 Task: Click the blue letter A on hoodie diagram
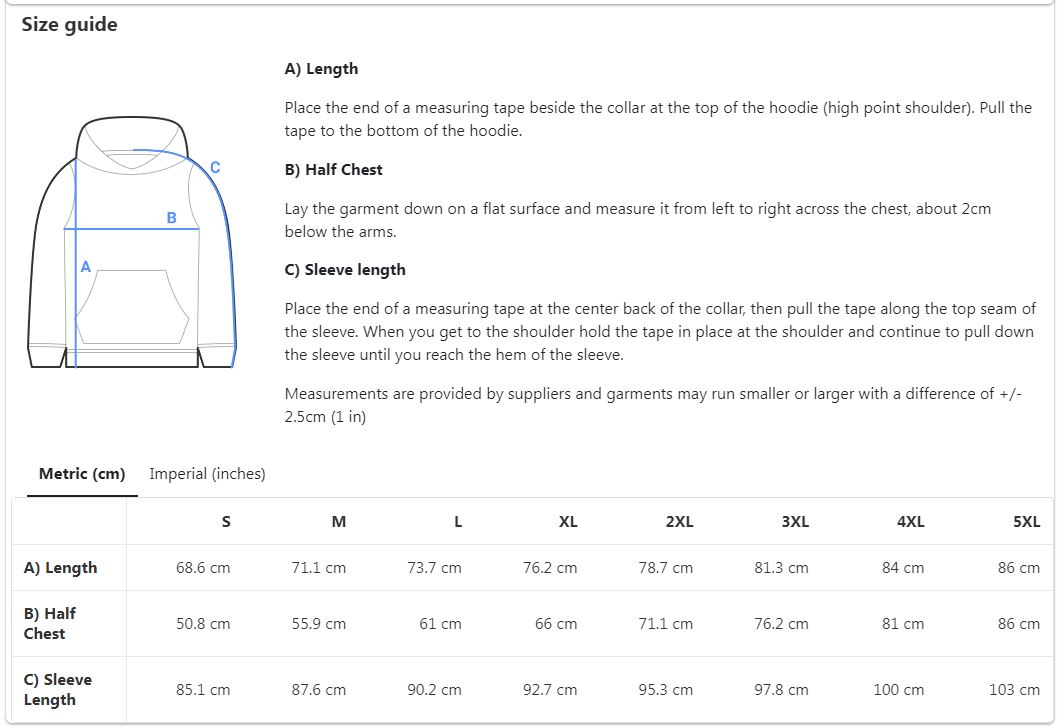point(85,267)
